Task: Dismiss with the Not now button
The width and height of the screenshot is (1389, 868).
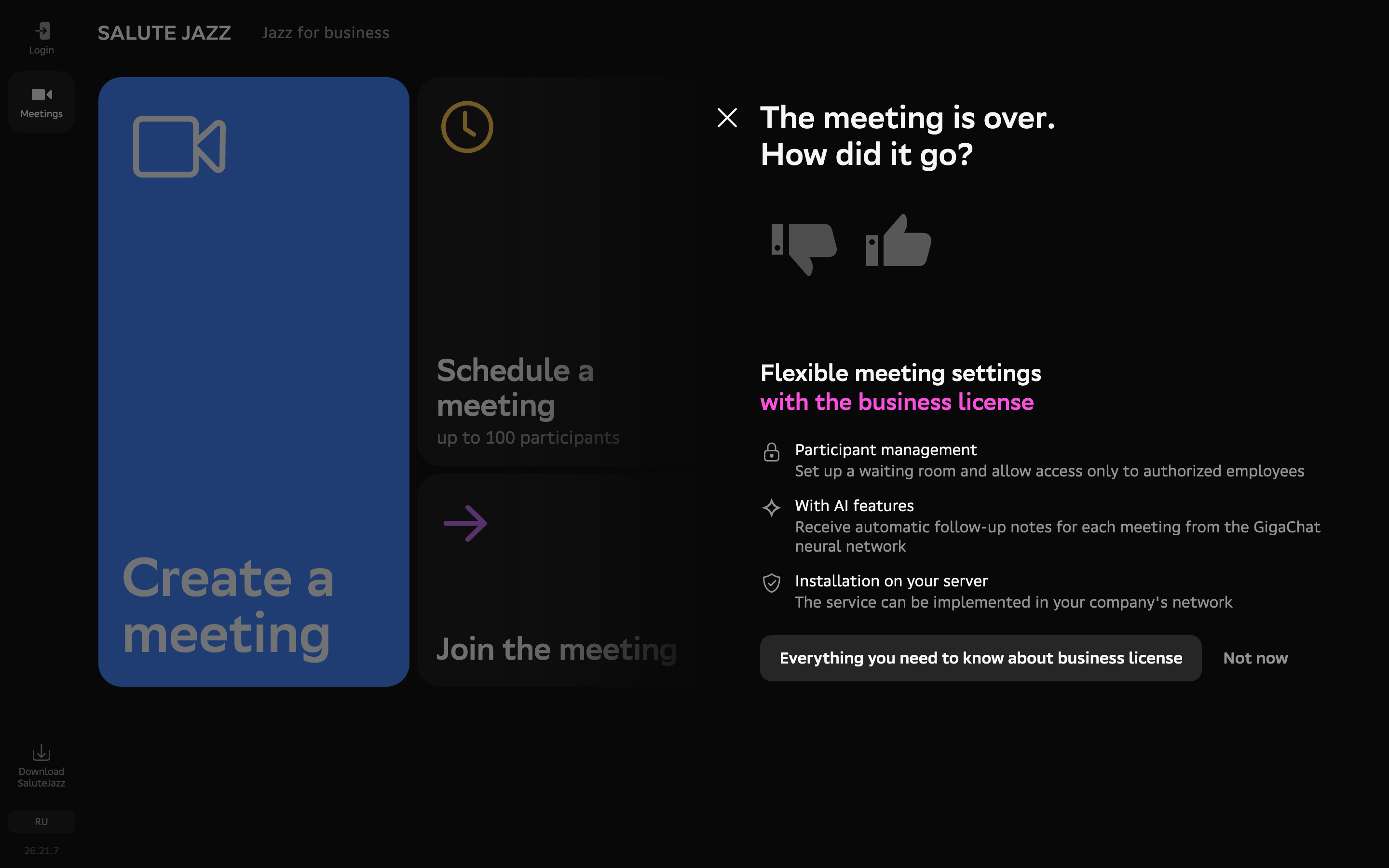Action: pos(1255,658)
